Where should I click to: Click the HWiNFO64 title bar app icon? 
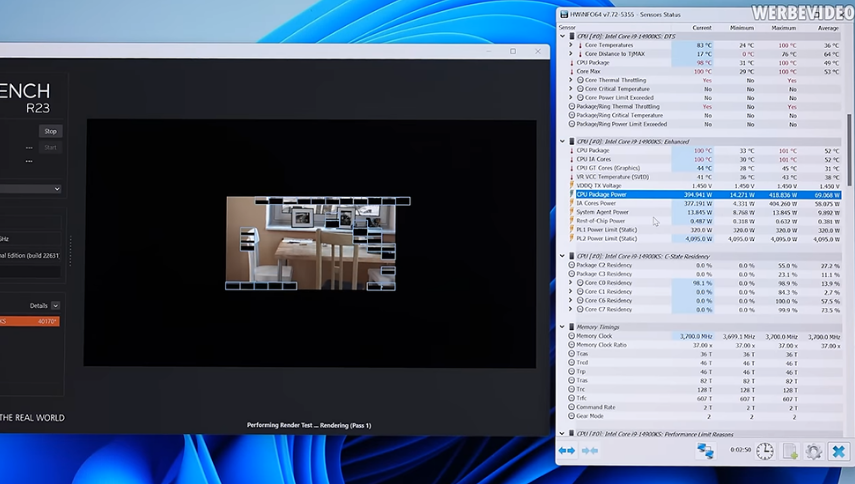(x=565, y=15)
